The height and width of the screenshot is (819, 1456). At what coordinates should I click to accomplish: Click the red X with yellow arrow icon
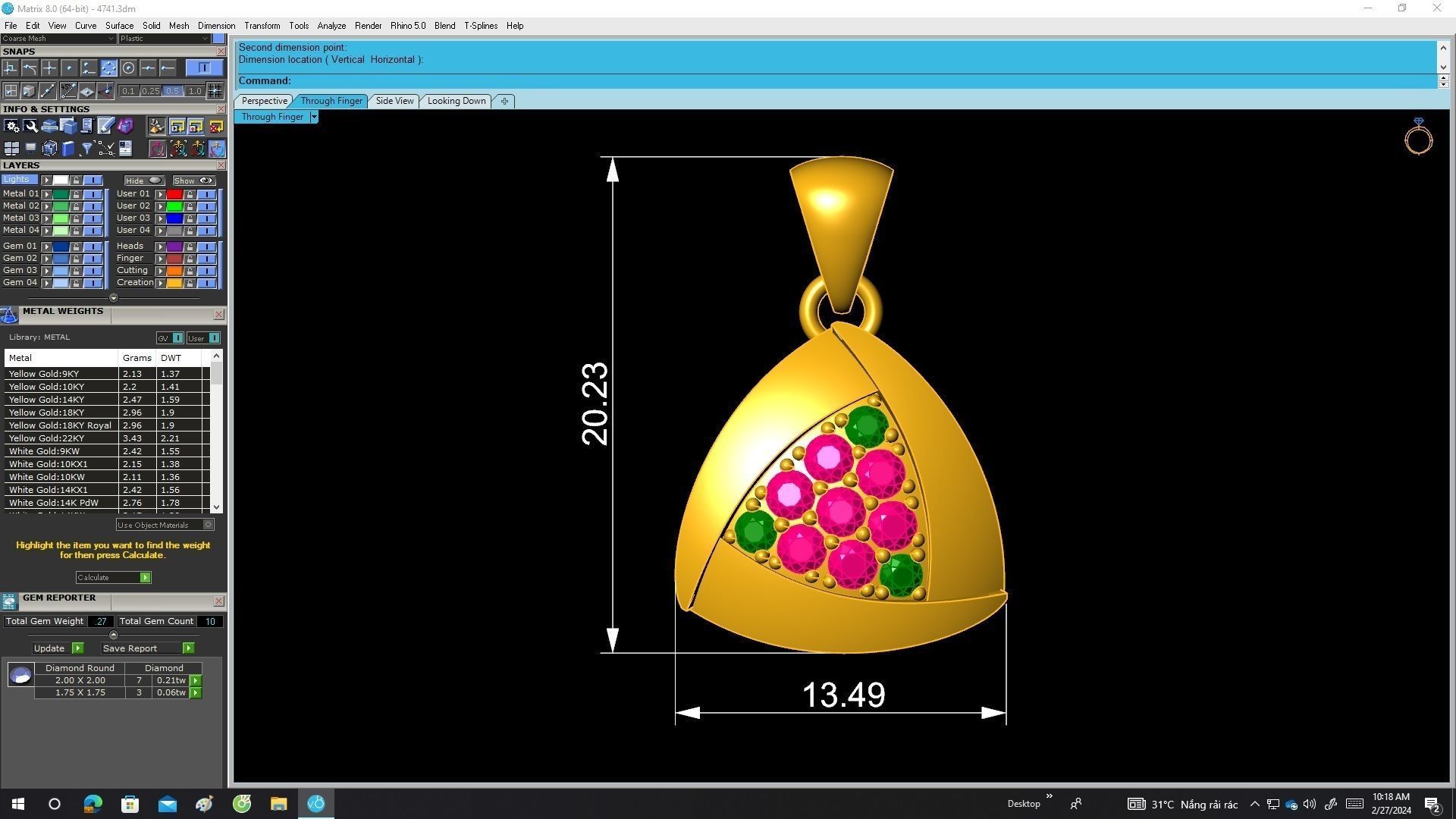click(216, 127)
